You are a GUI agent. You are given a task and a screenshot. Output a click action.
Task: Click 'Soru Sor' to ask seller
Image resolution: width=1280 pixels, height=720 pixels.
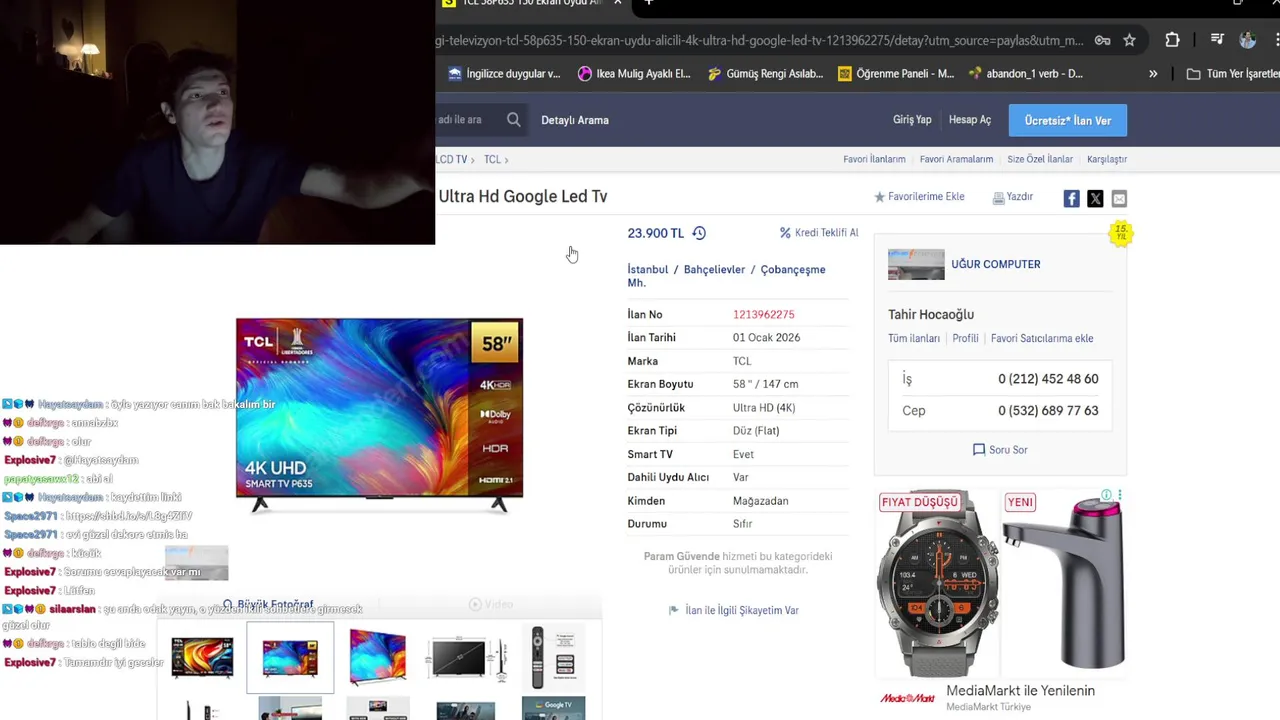click(x=1000, y=450)
